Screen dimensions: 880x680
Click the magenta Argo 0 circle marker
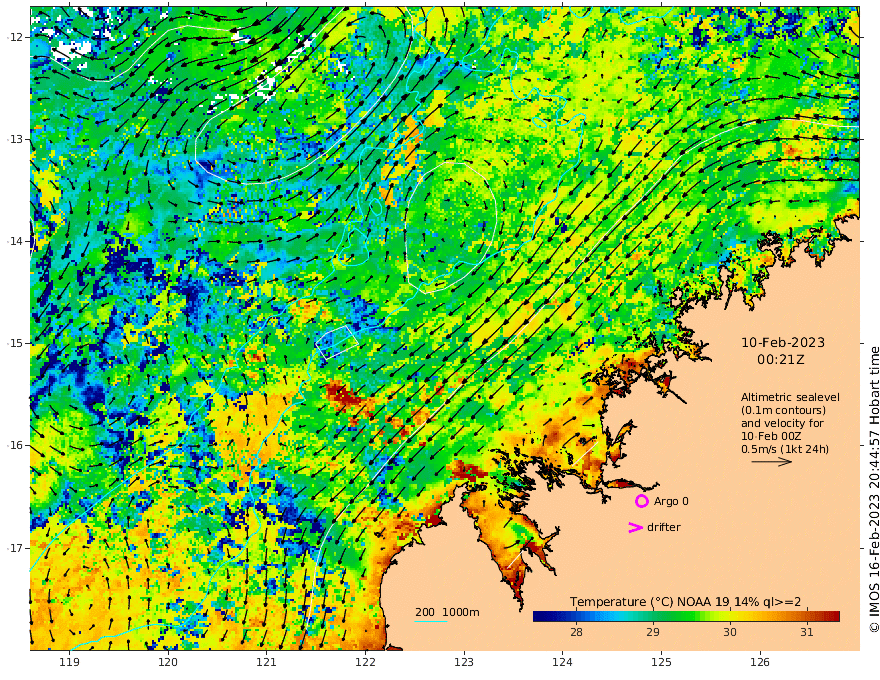pos(642,501)
